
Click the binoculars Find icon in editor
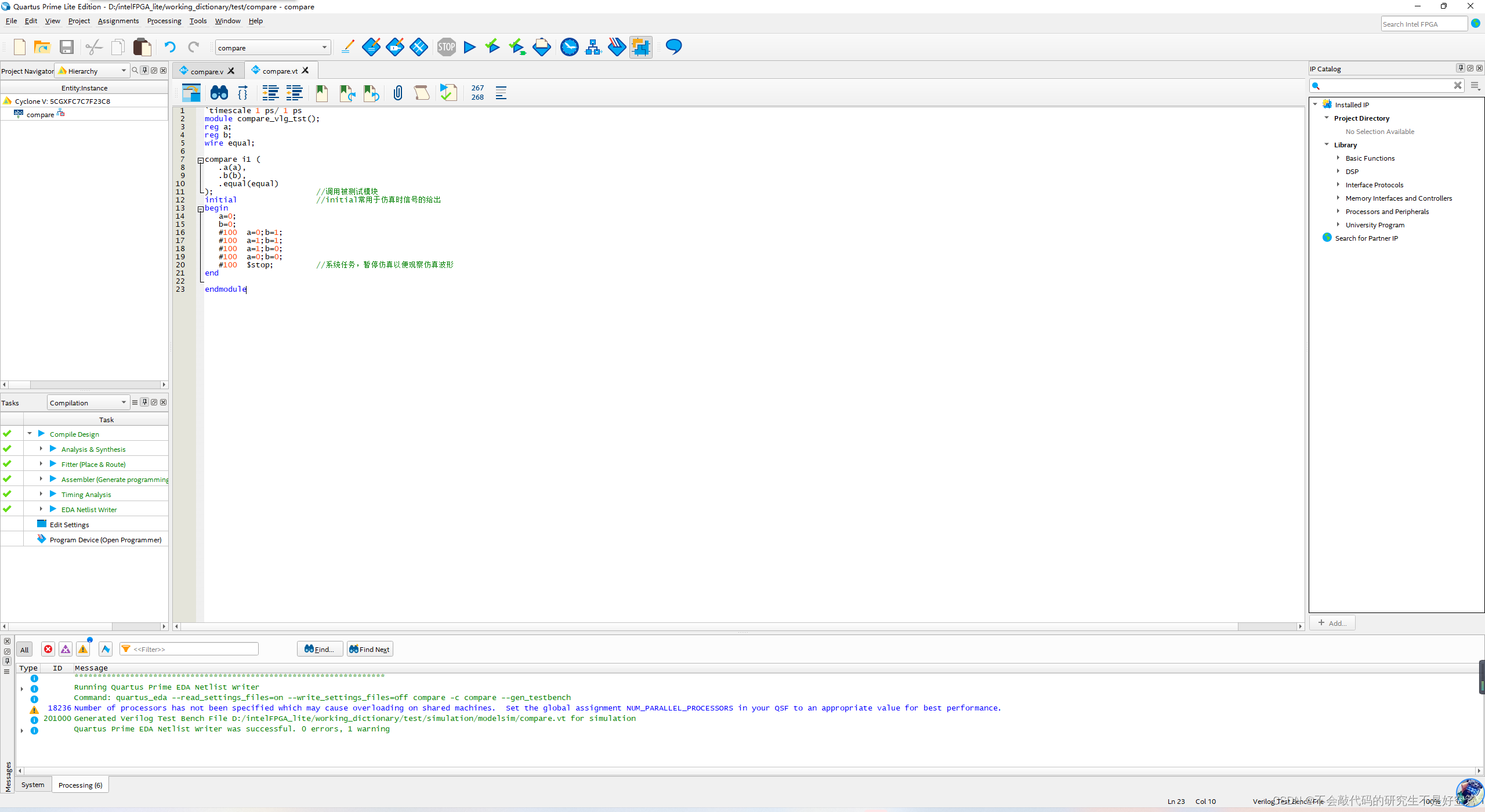coord(219,93)
